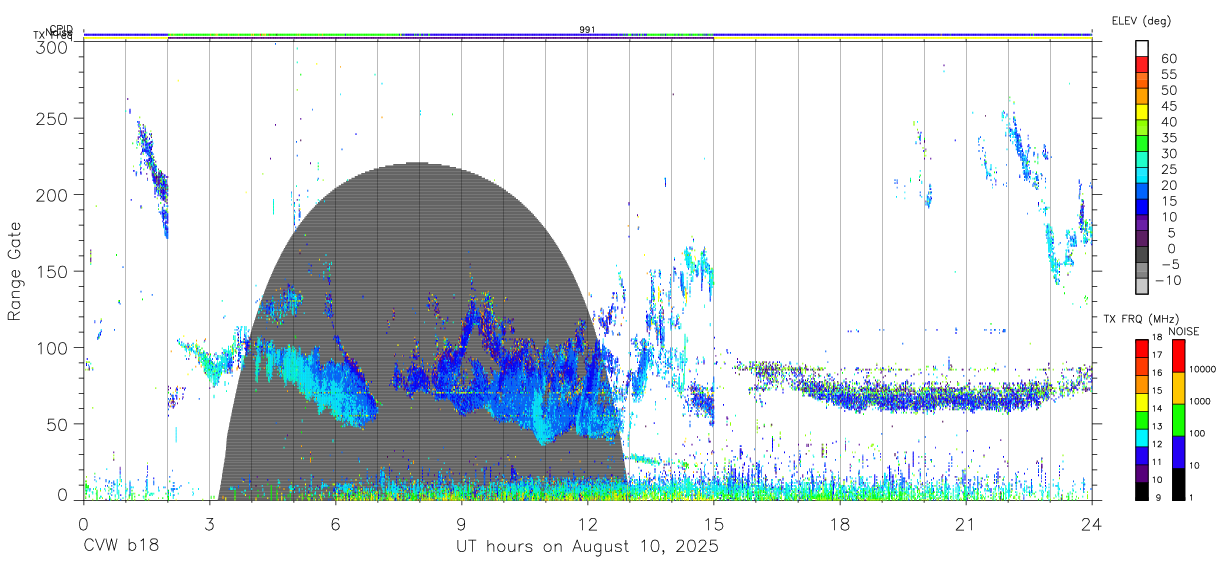This screenshot has height=567, width=1228.
Task: Select the black 9-10 MHz TX FRQ band
Action: coord(1142,490)
